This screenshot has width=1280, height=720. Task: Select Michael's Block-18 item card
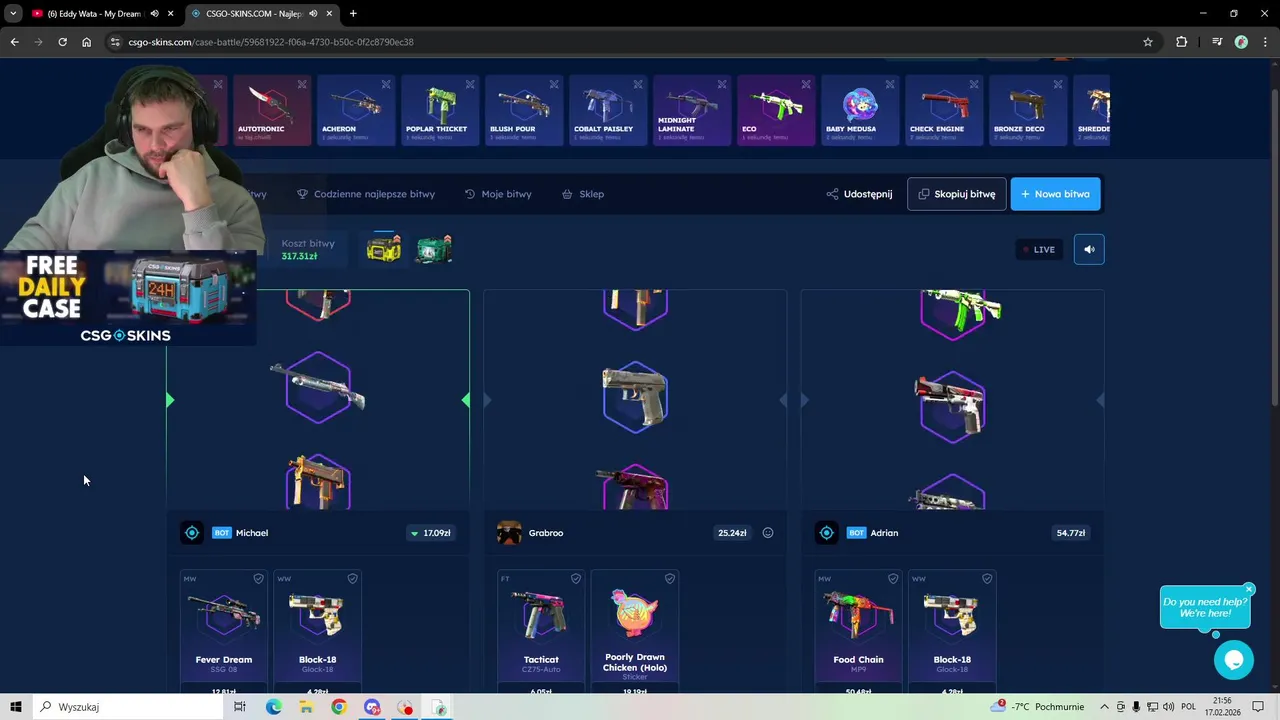coord(318,630)
